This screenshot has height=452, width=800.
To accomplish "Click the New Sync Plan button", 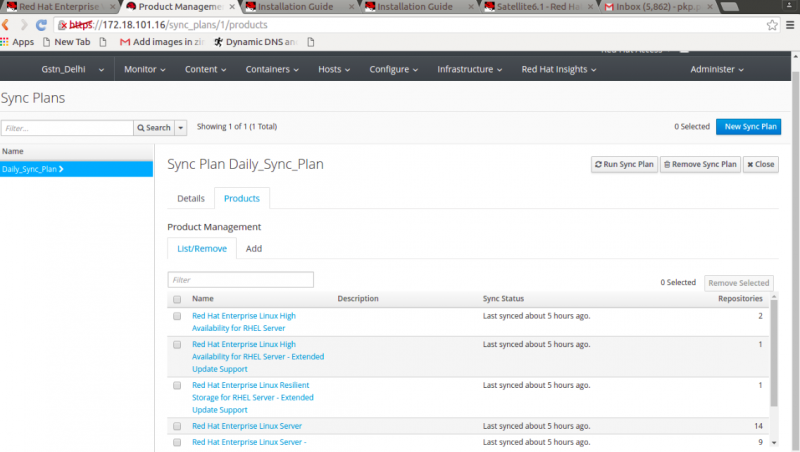I will [x=748, y=127].
